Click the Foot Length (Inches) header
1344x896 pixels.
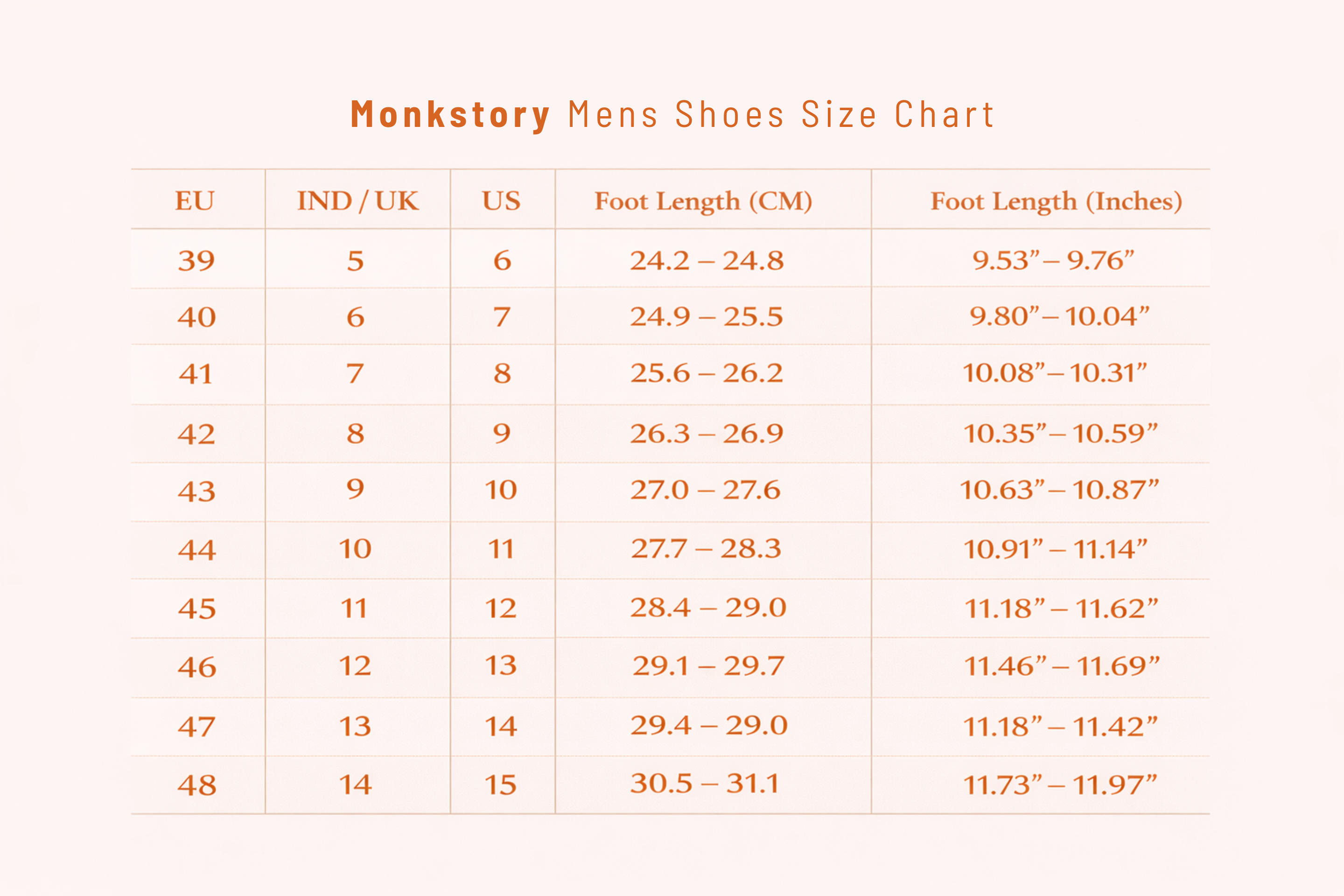pos(1056,202)
